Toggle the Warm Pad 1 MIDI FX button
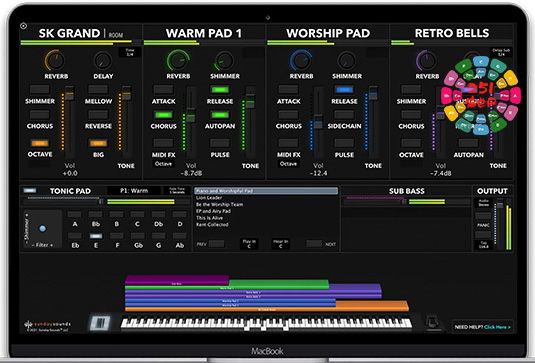535x363 pixels. [163, 143]
